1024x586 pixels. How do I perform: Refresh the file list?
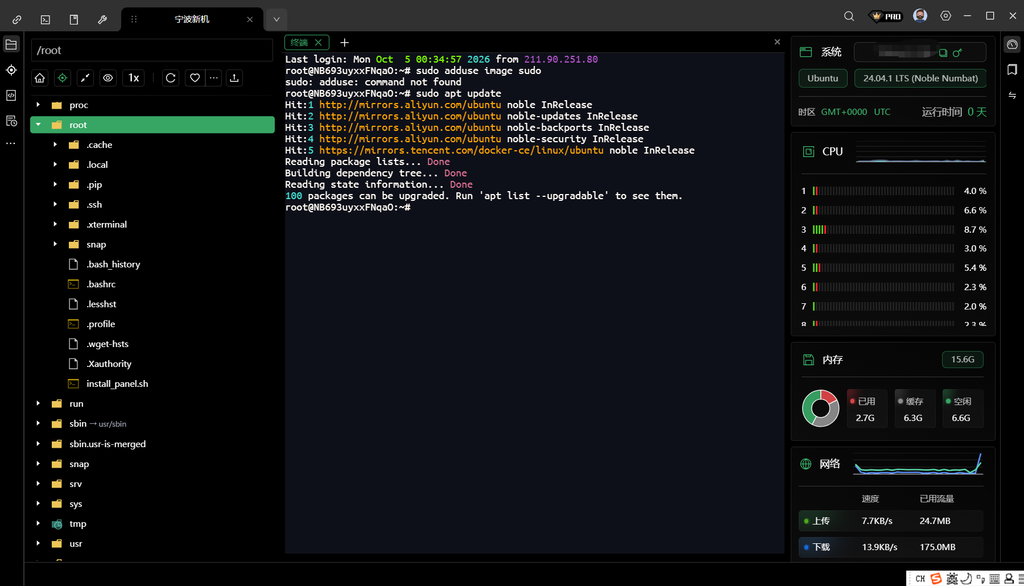click(170, 78)
